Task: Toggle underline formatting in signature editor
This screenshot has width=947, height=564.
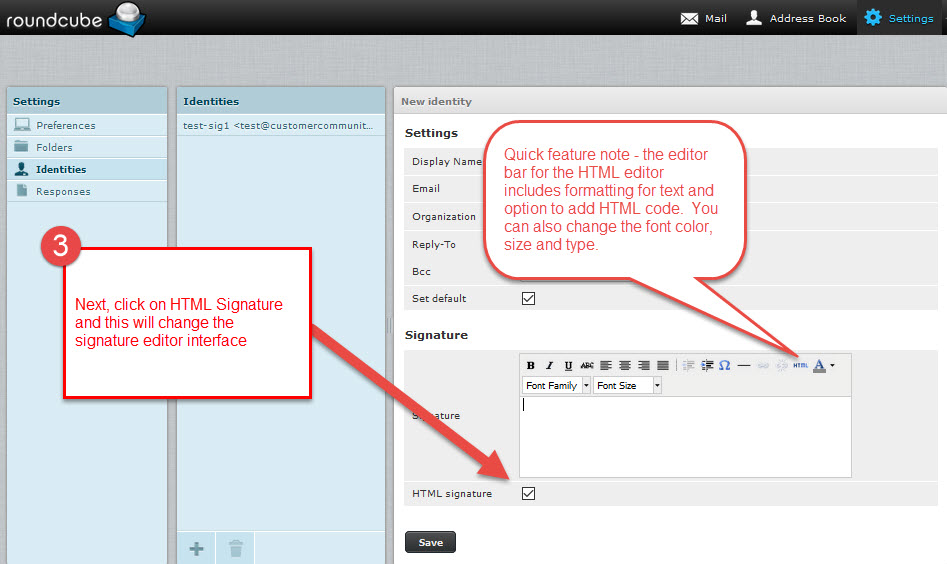Action: (x=568, y=366)
